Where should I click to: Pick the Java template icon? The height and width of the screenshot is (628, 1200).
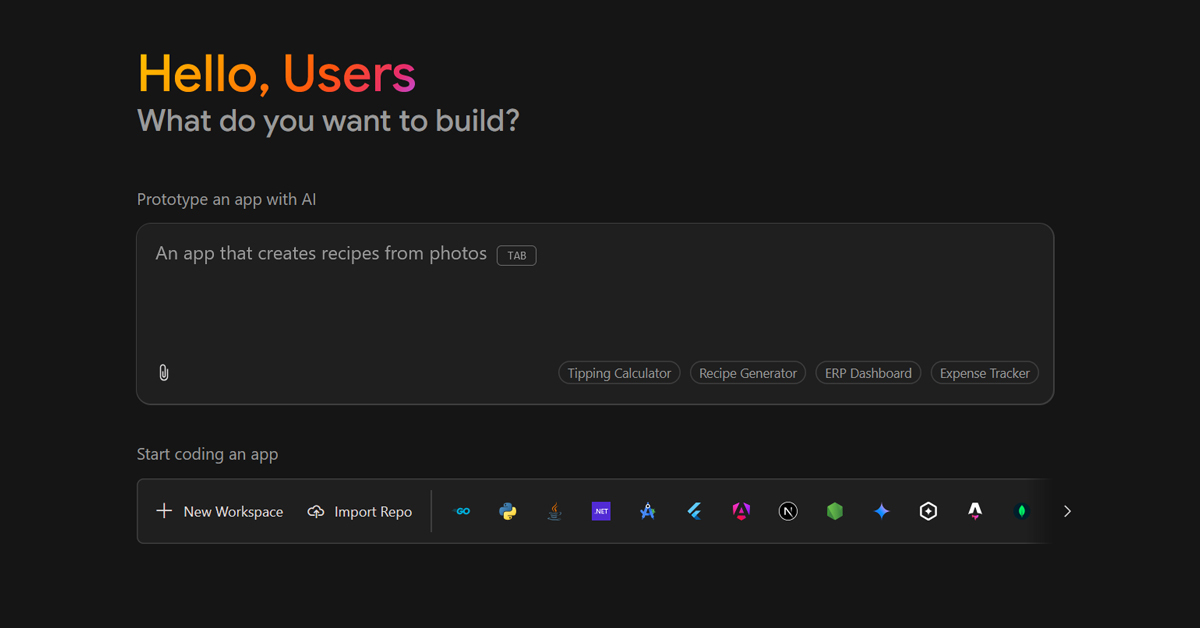[554, 511]
